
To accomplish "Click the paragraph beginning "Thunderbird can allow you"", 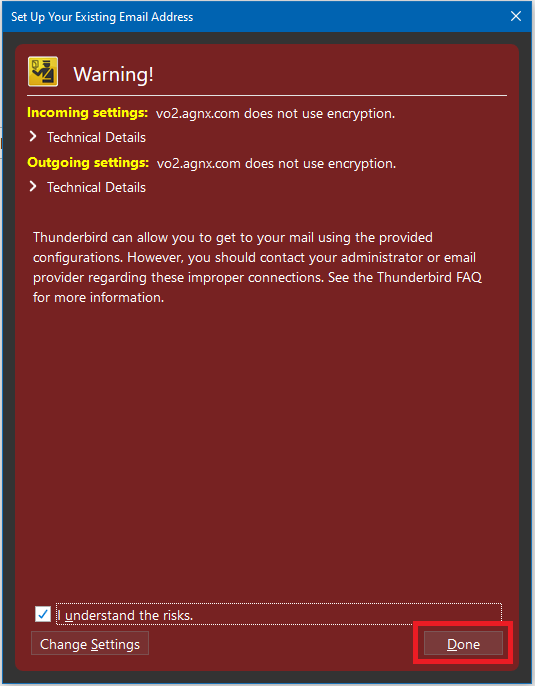I will (x=257, y=267).
